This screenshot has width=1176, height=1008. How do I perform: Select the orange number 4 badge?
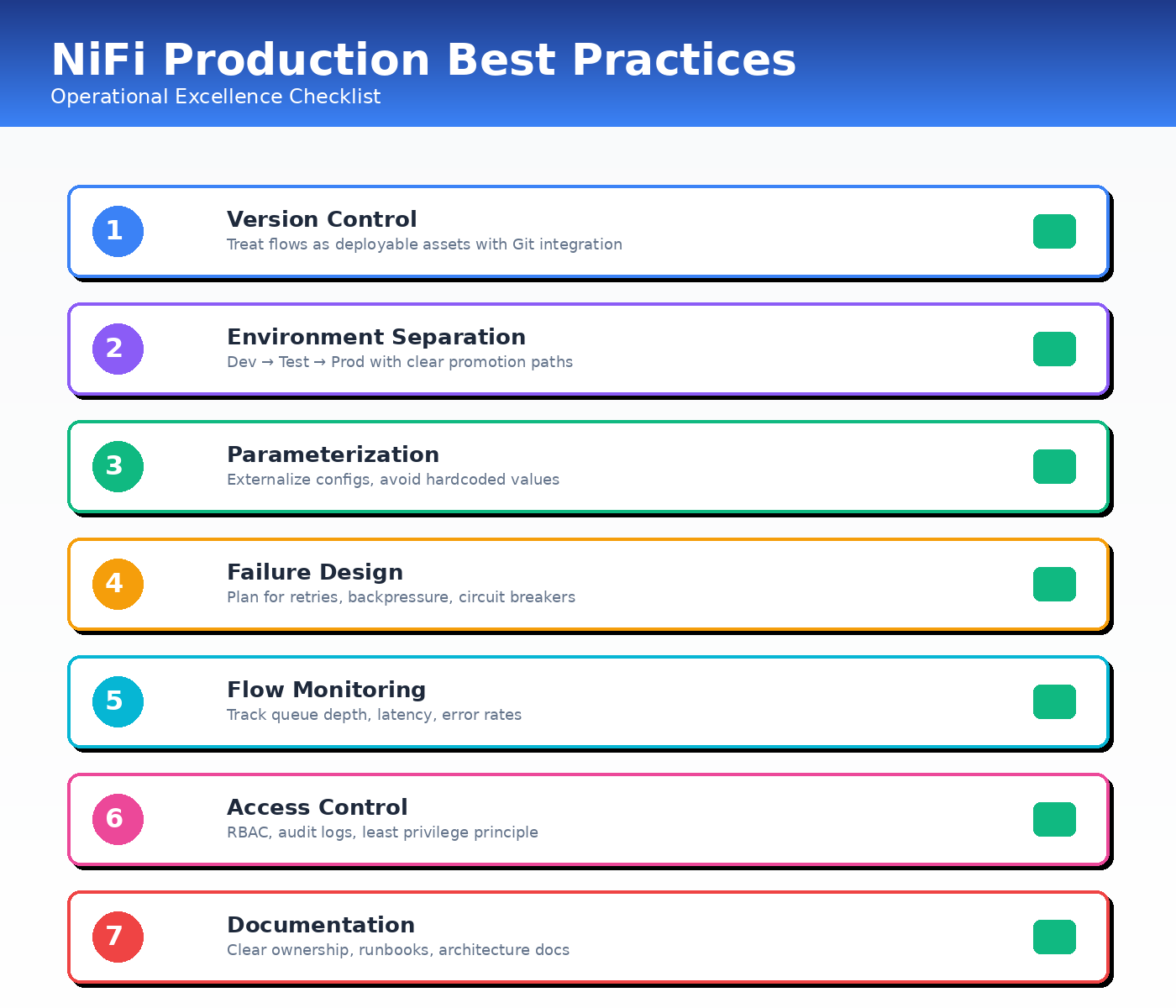117,584
